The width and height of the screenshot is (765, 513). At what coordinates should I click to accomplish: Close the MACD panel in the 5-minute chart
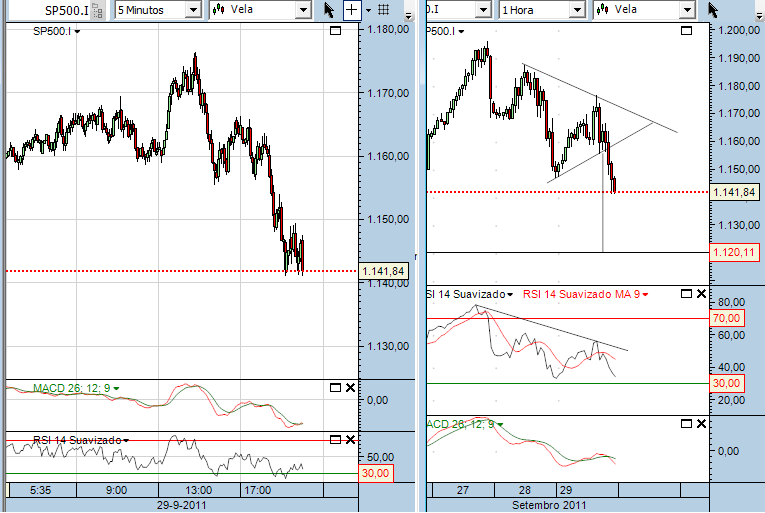[350, 388]
